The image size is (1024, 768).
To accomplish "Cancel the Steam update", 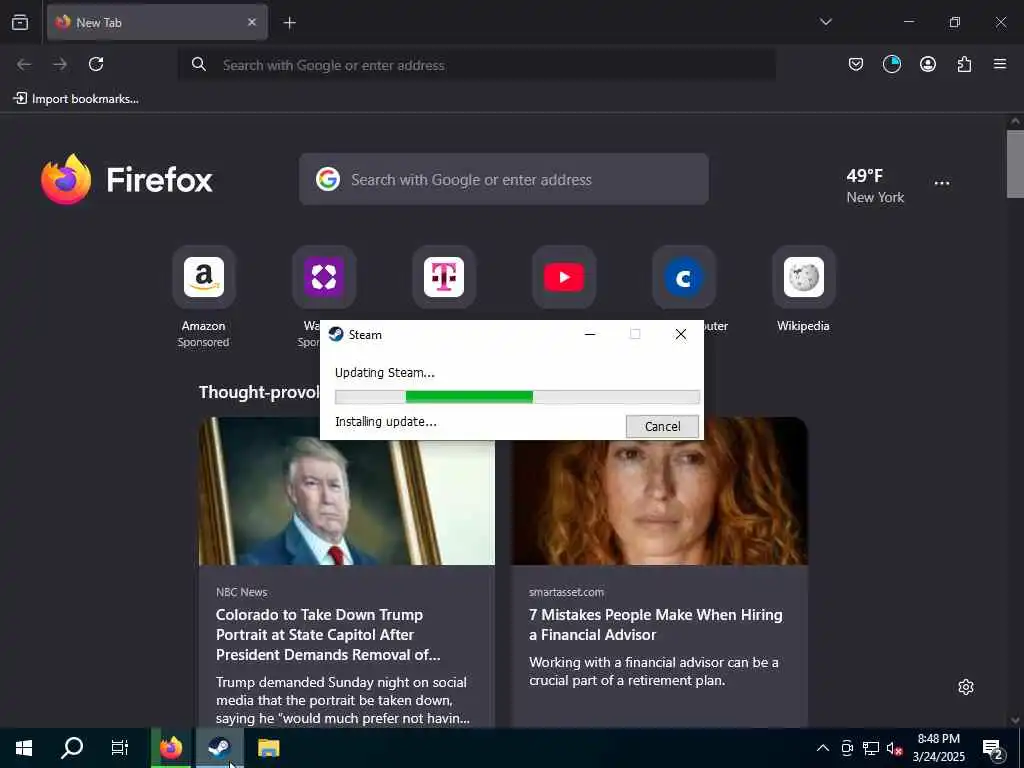I will click(x=662, y=426).
